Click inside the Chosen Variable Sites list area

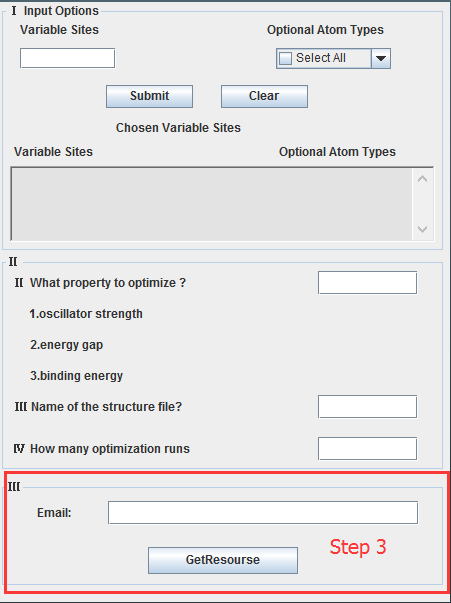pos(211,204)
